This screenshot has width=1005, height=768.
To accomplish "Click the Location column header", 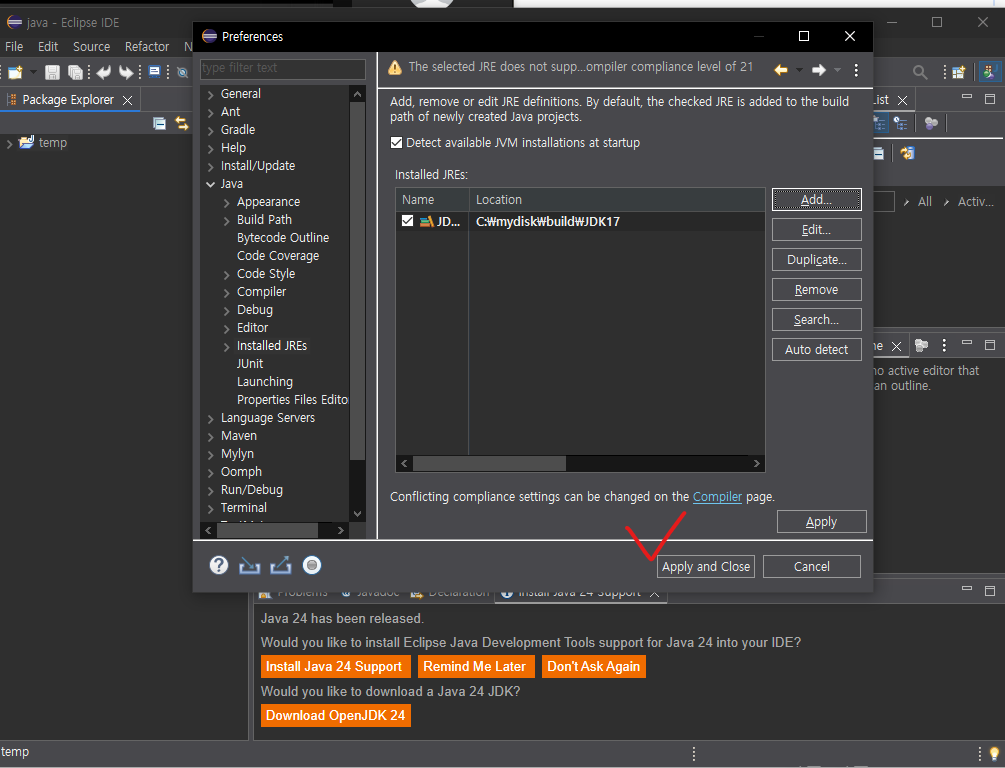I will click(617, 200).
